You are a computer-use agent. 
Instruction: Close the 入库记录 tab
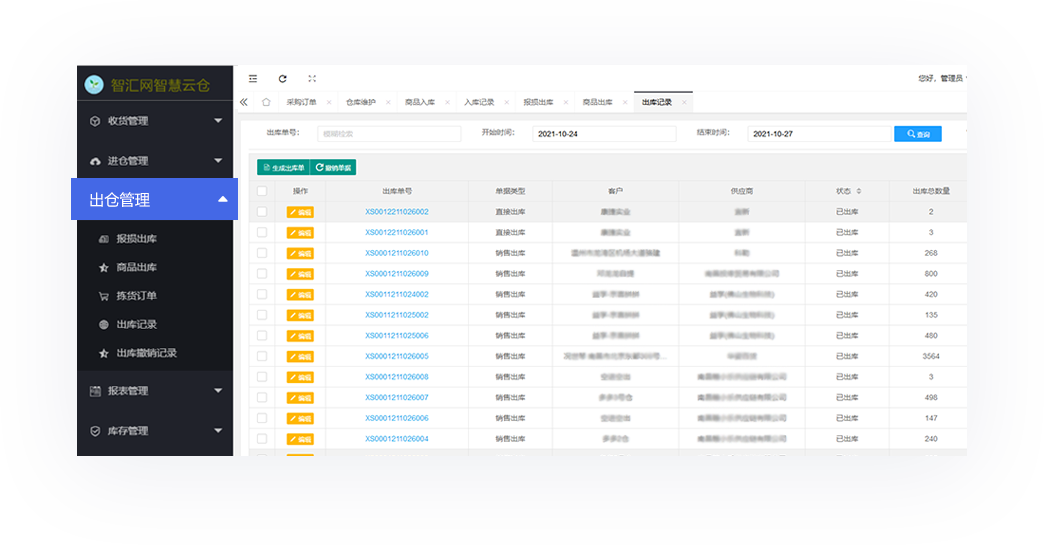507,102
